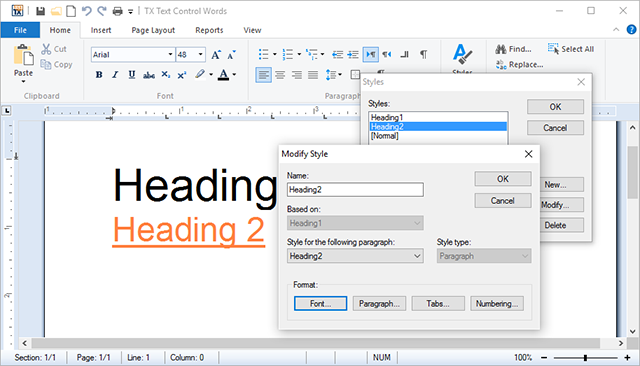Click the Font... format button

click(x=320, y=304)
